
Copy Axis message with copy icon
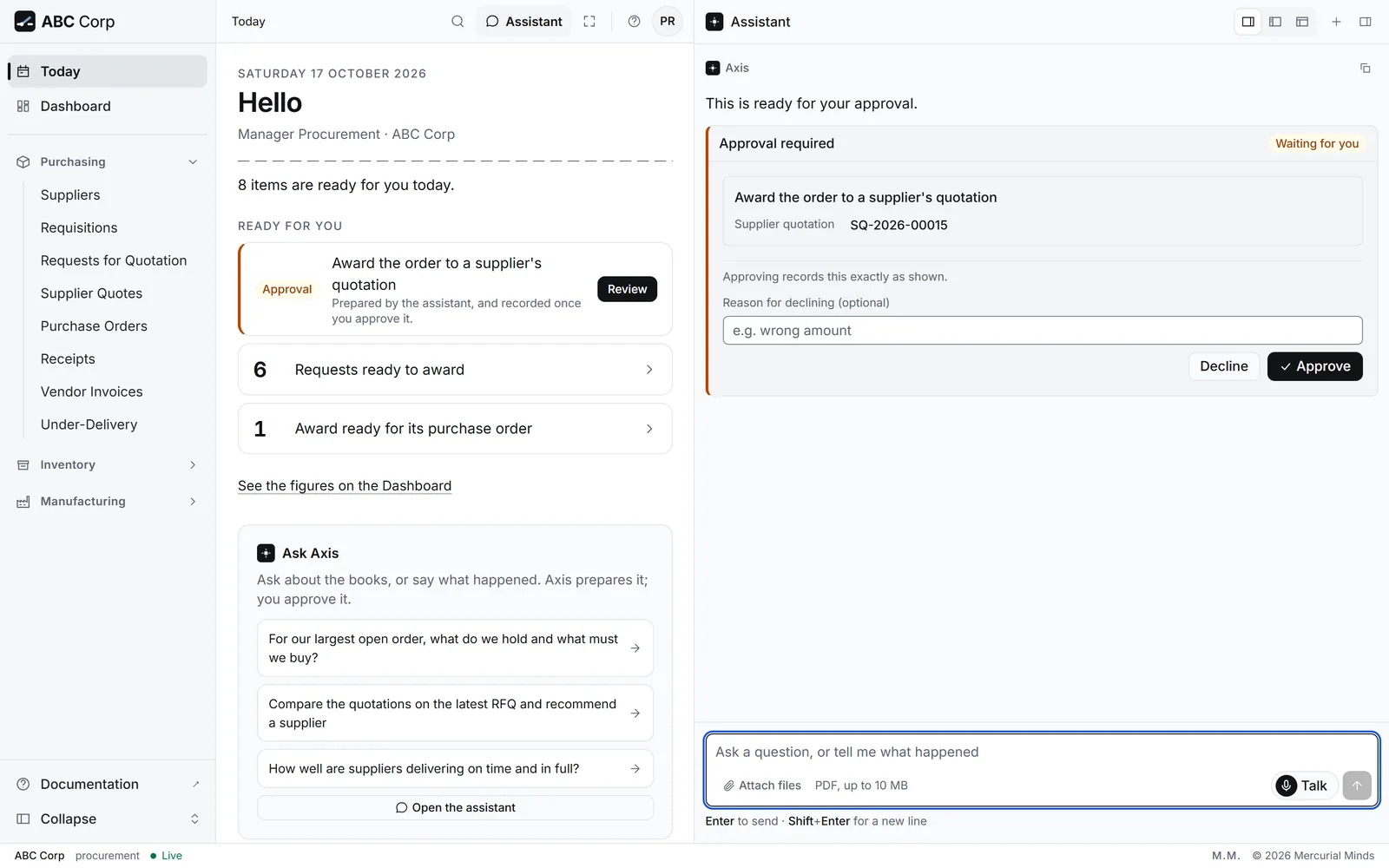(1365, 68)
